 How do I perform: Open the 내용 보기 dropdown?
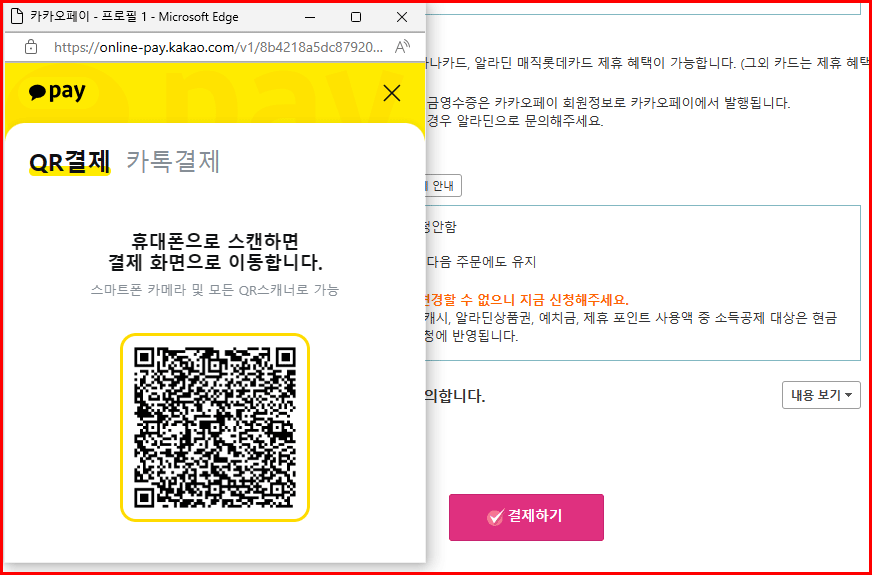821,395
